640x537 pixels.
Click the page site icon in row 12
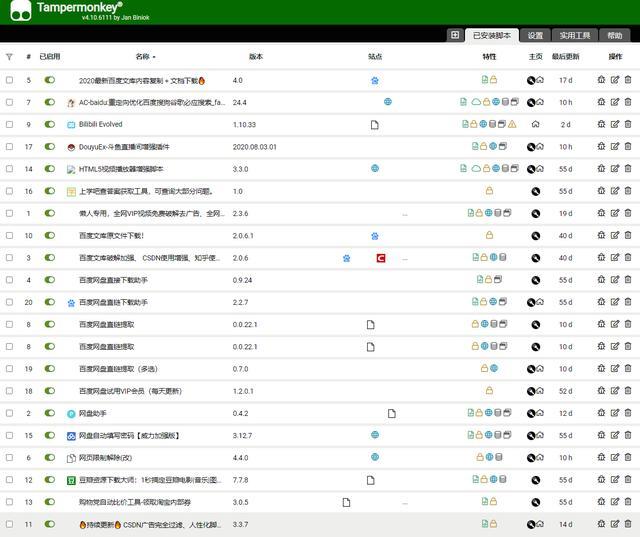coord(370,480)
